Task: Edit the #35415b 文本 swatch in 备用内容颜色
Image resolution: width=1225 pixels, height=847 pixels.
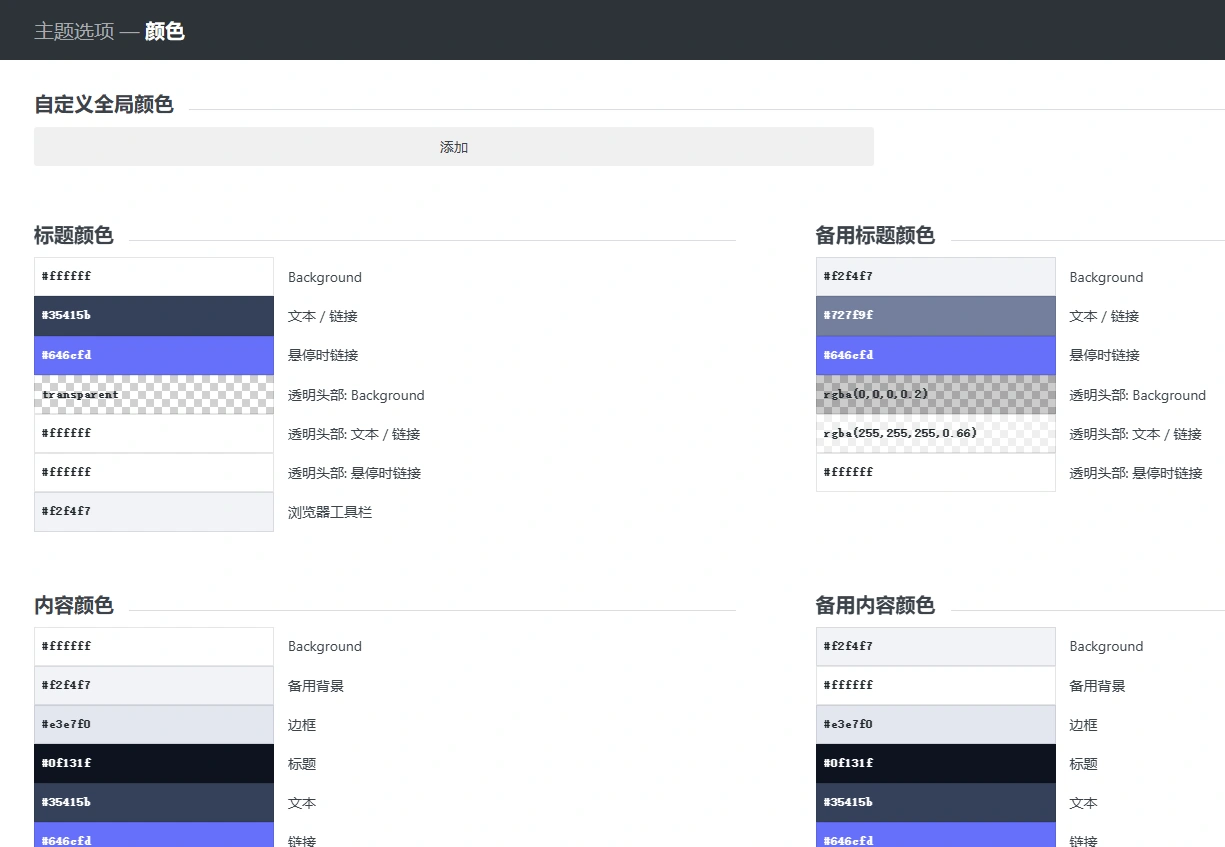Action: [935, 802]
